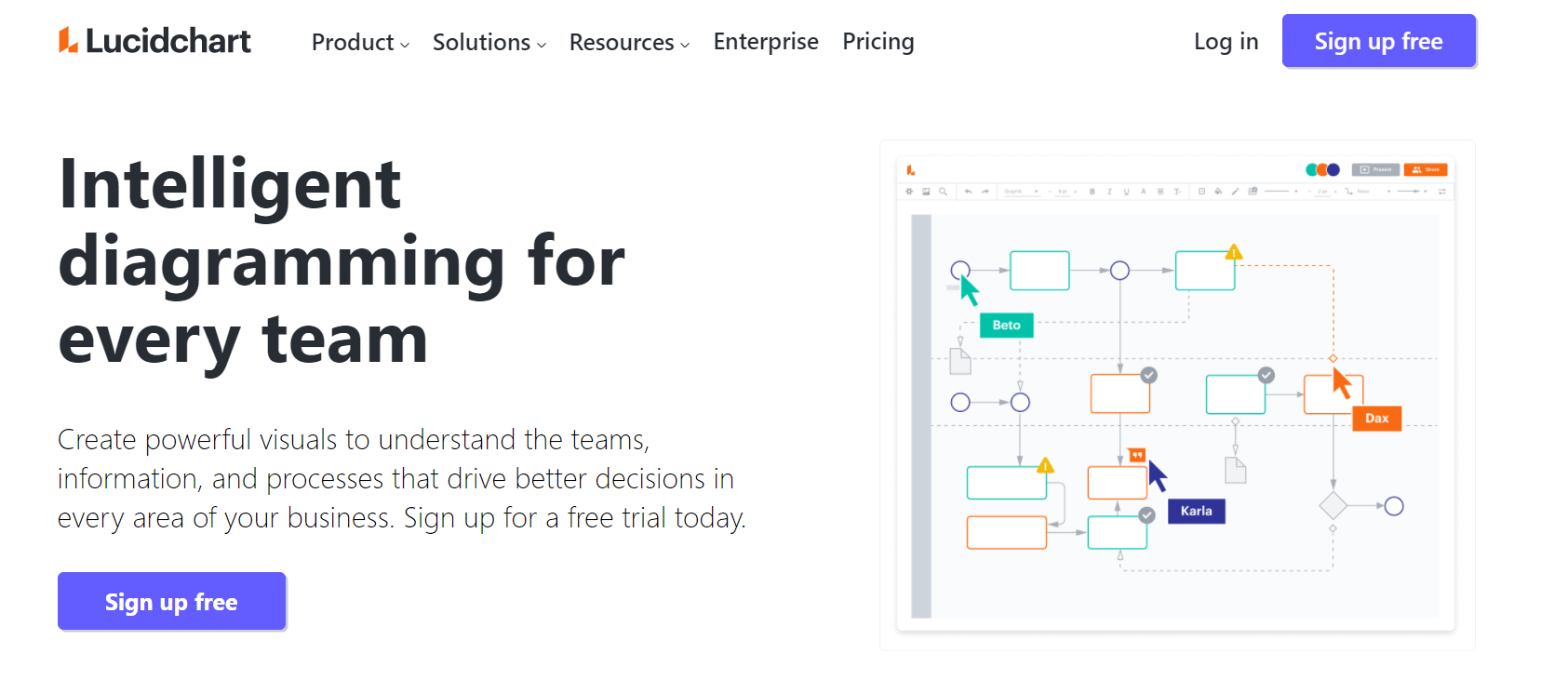The width and height of the screenshot is (1568, 680).
Task: Expand the Solutions dropdown menu
Action: pos(489,42)
